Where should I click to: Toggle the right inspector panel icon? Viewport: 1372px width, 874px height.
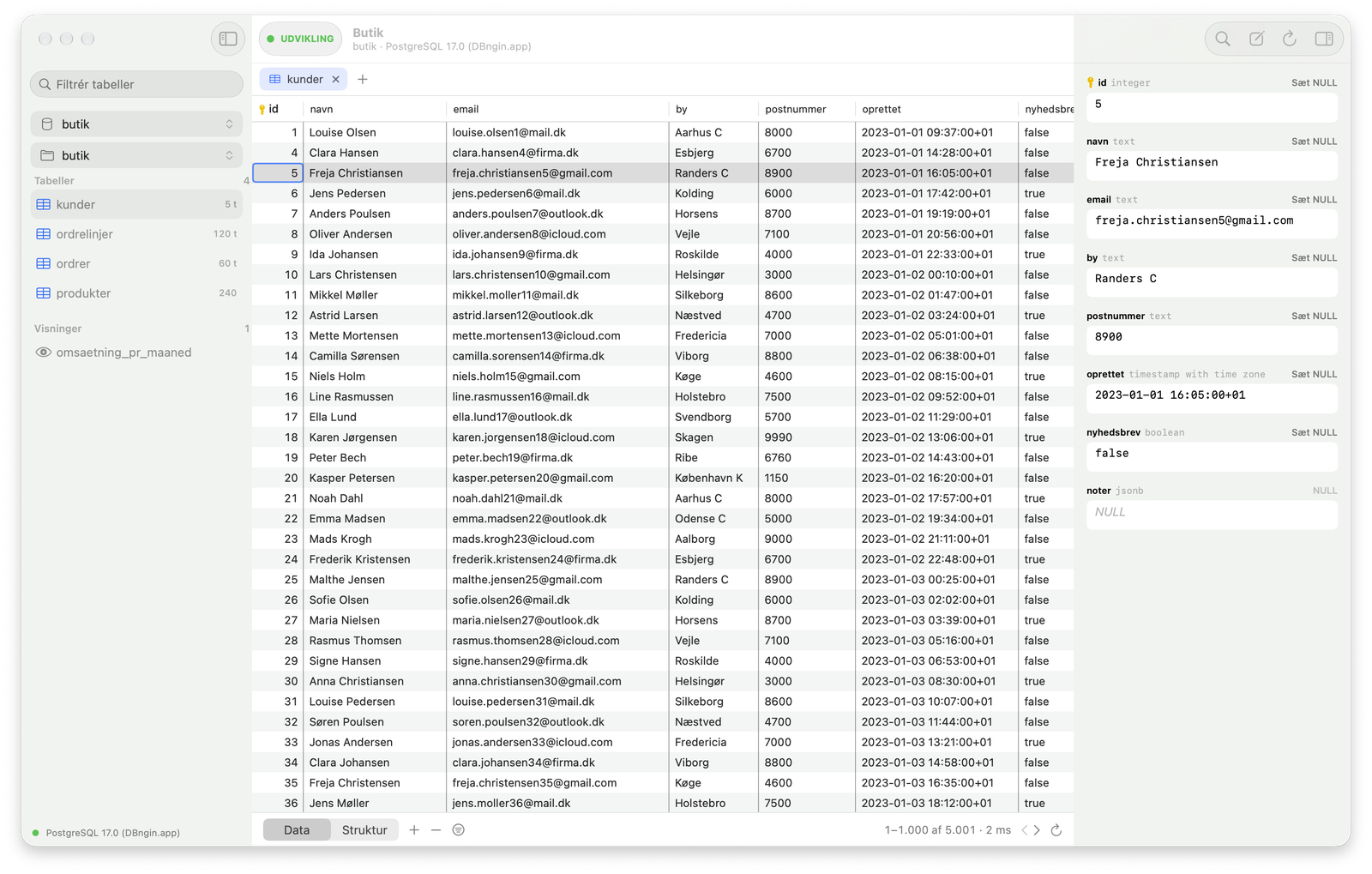tap(1324, 39)
